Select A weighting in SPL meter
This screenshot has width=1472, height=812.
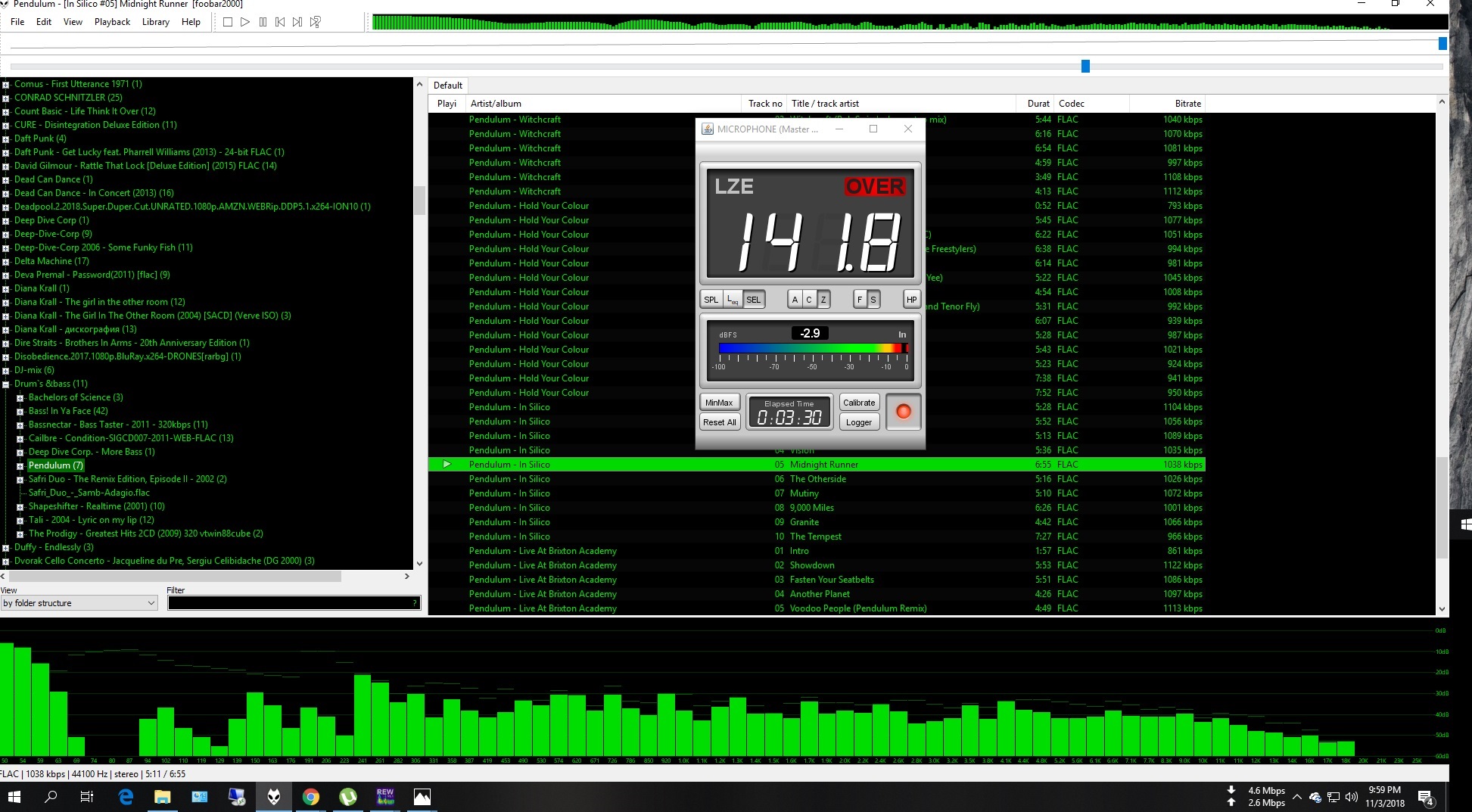pos(795,300)
